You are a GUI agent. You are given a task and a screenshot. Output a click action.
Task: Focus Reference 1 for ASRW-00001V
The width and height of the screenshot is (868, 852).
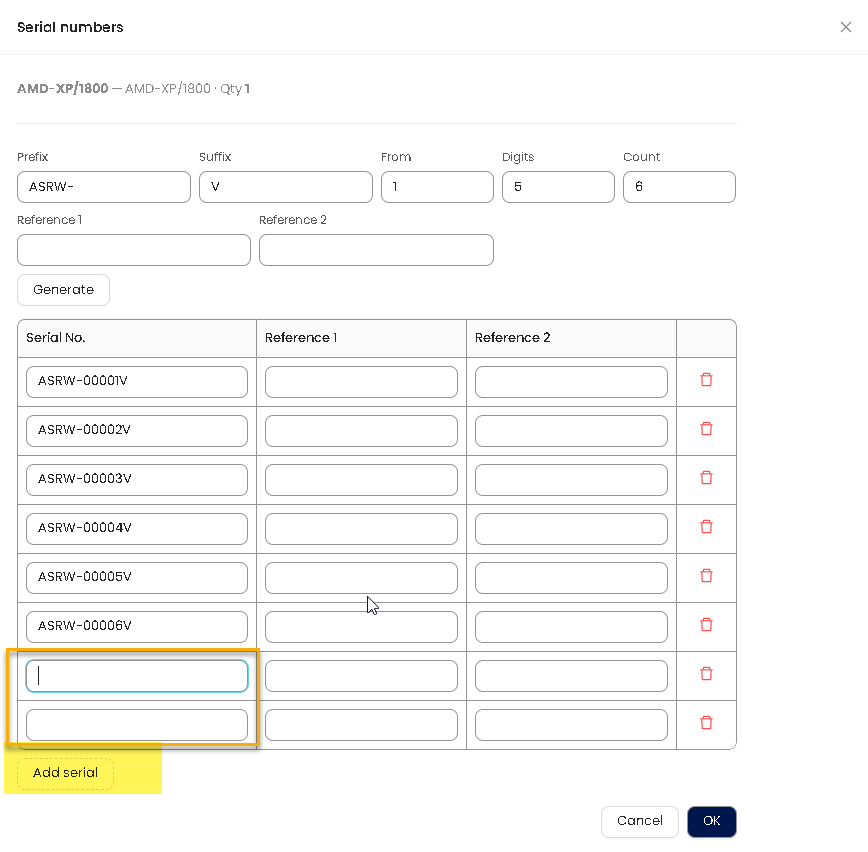tap(361, 381)
